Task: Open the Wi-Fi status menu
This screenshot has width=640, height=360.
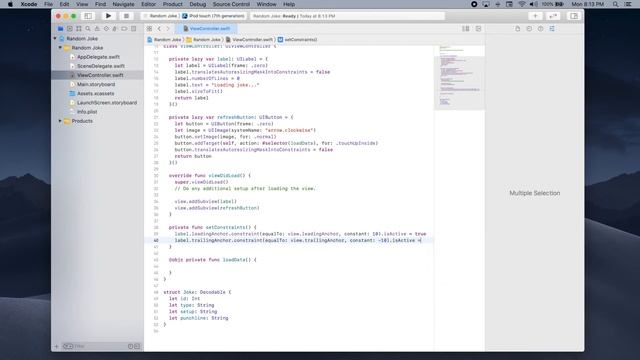Action: click(x=522, y=4)
